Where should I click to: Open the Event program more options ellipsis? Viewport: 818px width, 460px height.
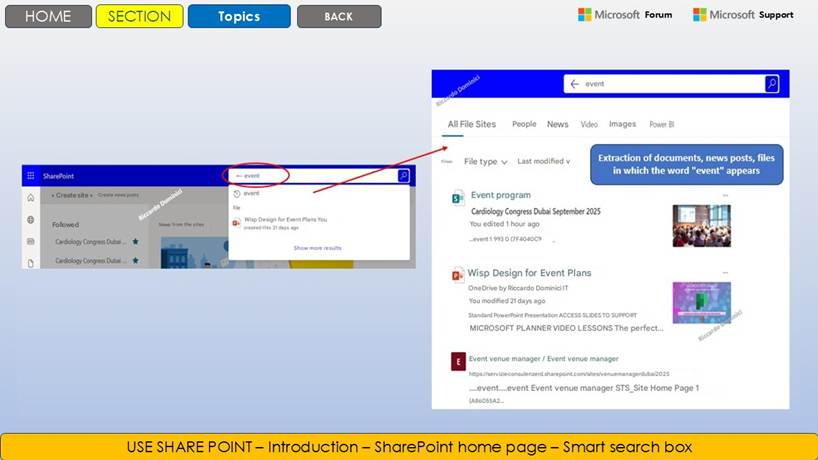[725, 195]
